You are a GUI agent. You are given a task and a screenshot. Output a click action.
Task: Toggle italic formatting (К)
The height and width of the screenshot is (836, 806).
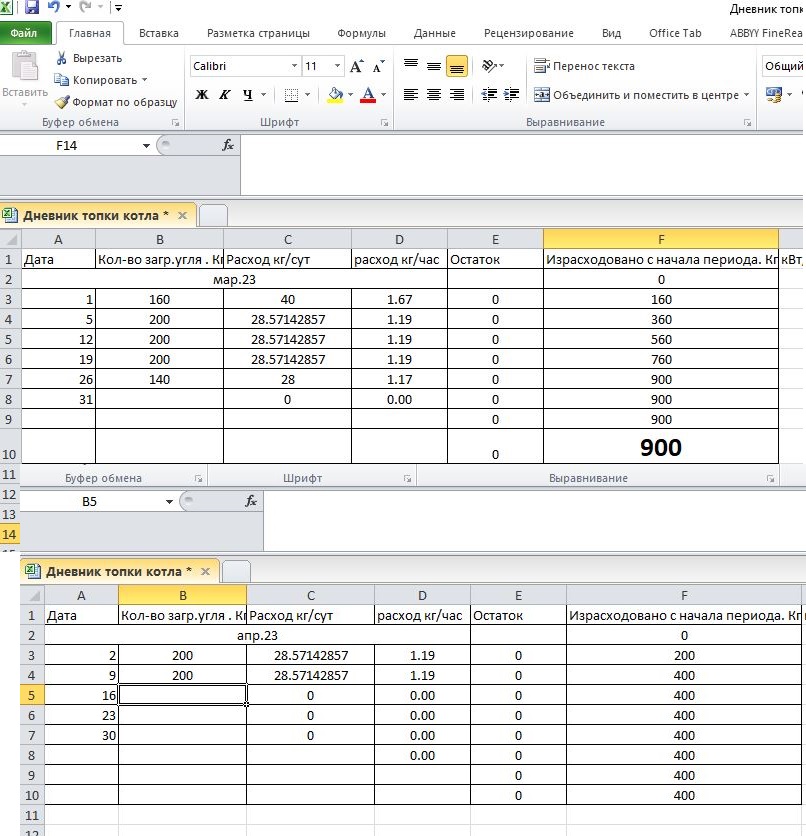225,95
